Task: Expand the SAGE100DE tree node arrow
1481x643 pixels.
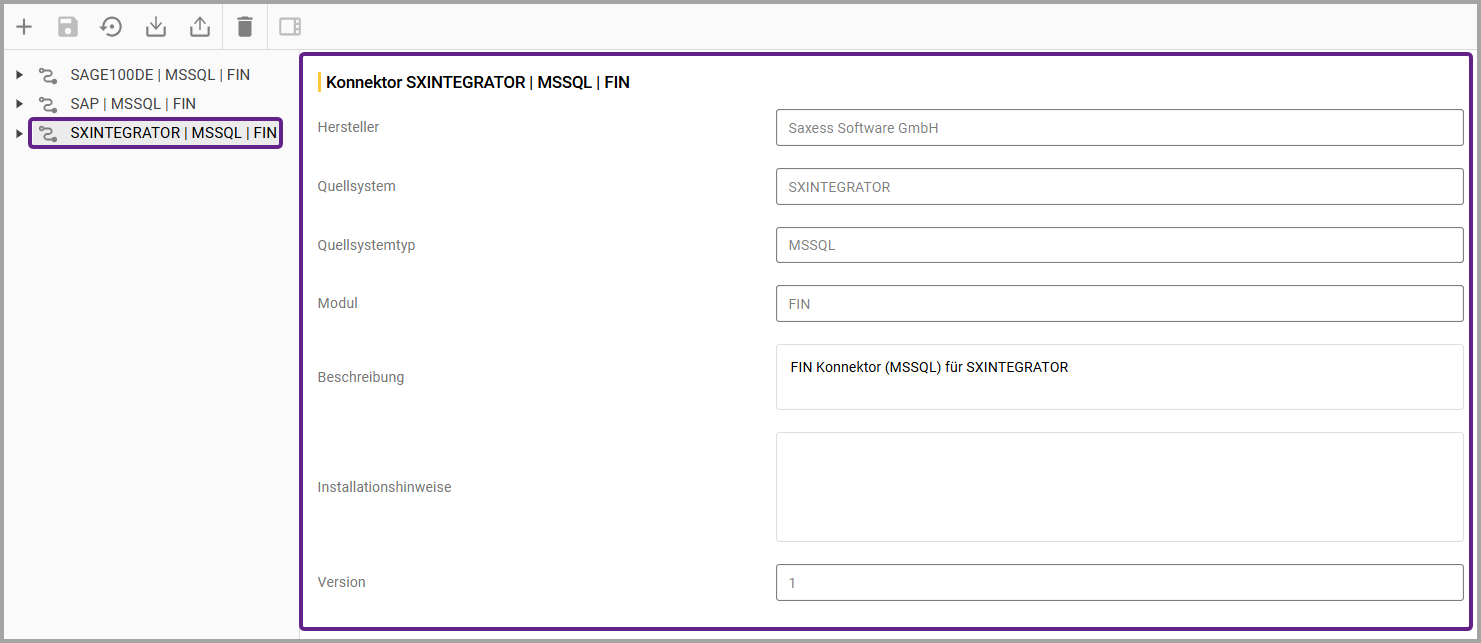Action: [19, 75]
